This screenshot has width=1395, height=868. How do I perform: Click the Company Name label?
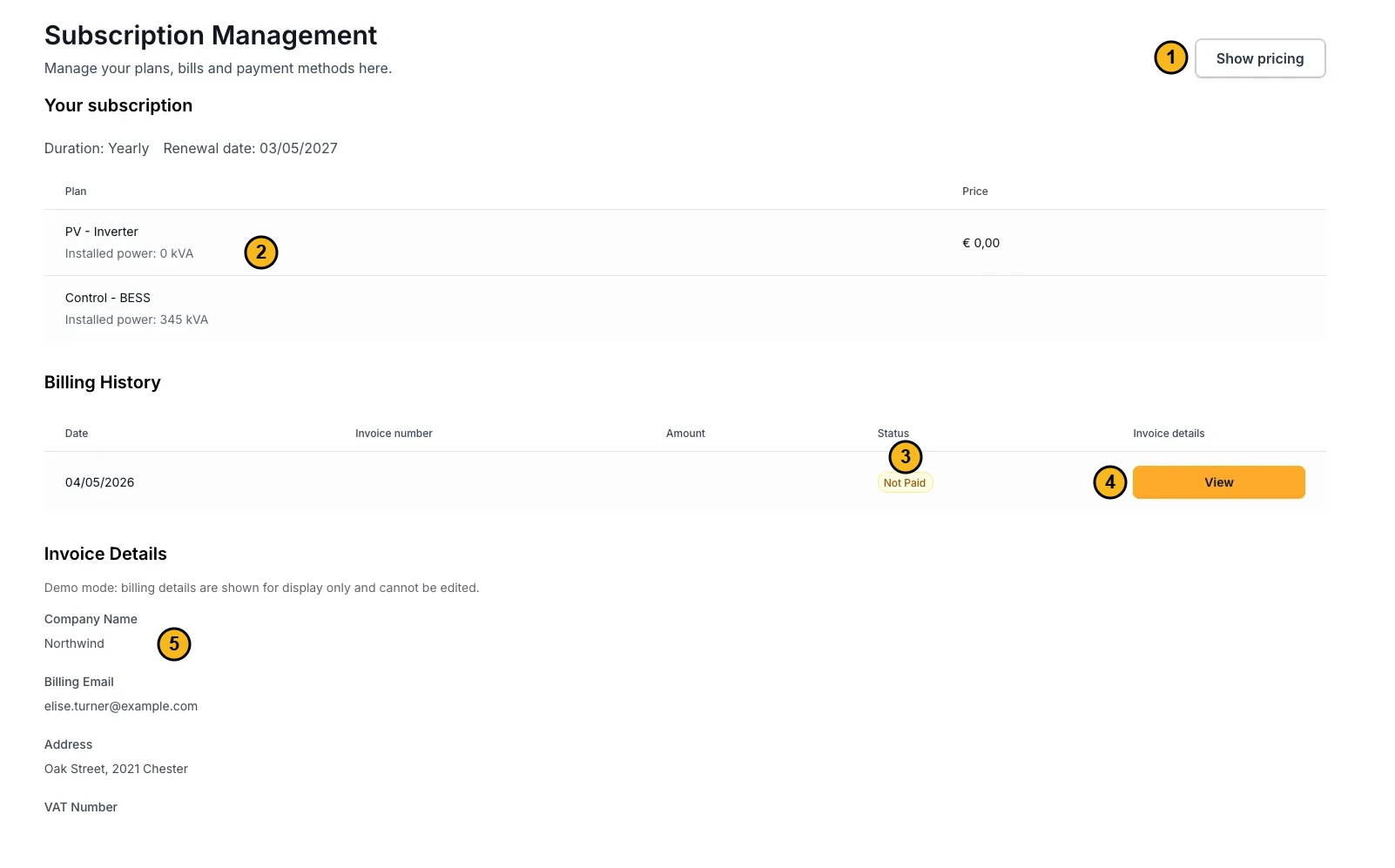pos(91,619)
